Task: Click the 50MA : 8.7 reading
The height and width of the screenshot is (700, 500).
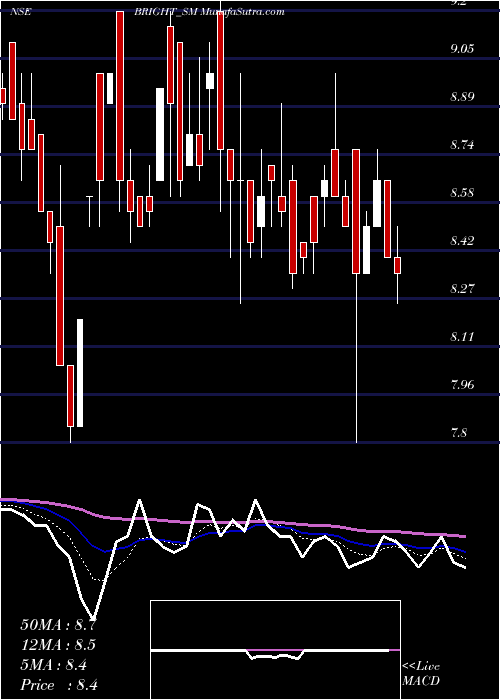Action: point(59,625)
